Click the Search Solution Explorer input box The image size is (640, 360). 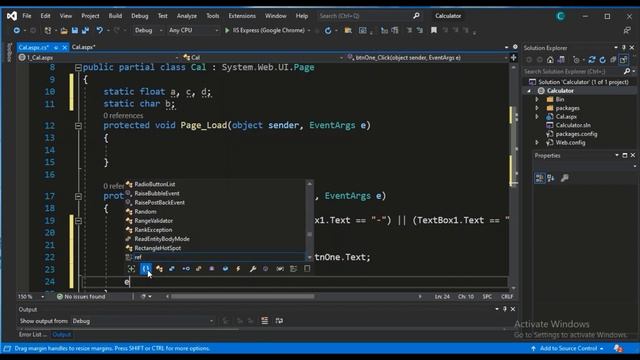coord(572,71)
